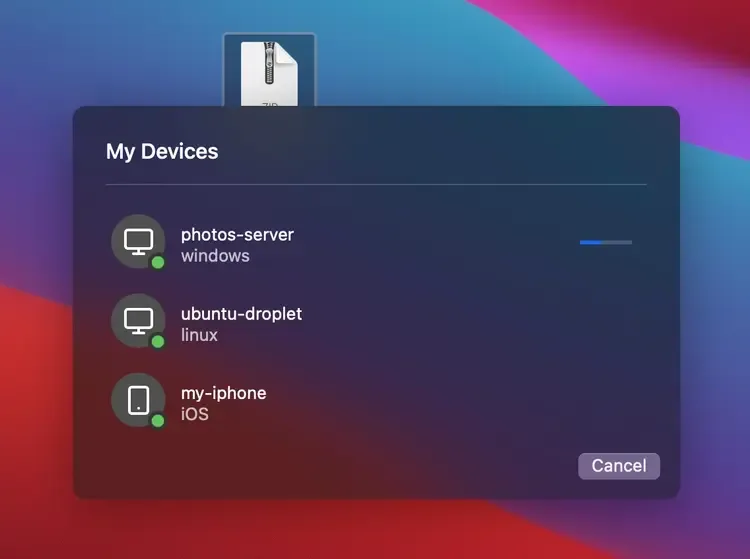This screenshot has width=750, height=559.
Task: Click the ubuntu-droplet monitor icon
Action: (138, 321)
